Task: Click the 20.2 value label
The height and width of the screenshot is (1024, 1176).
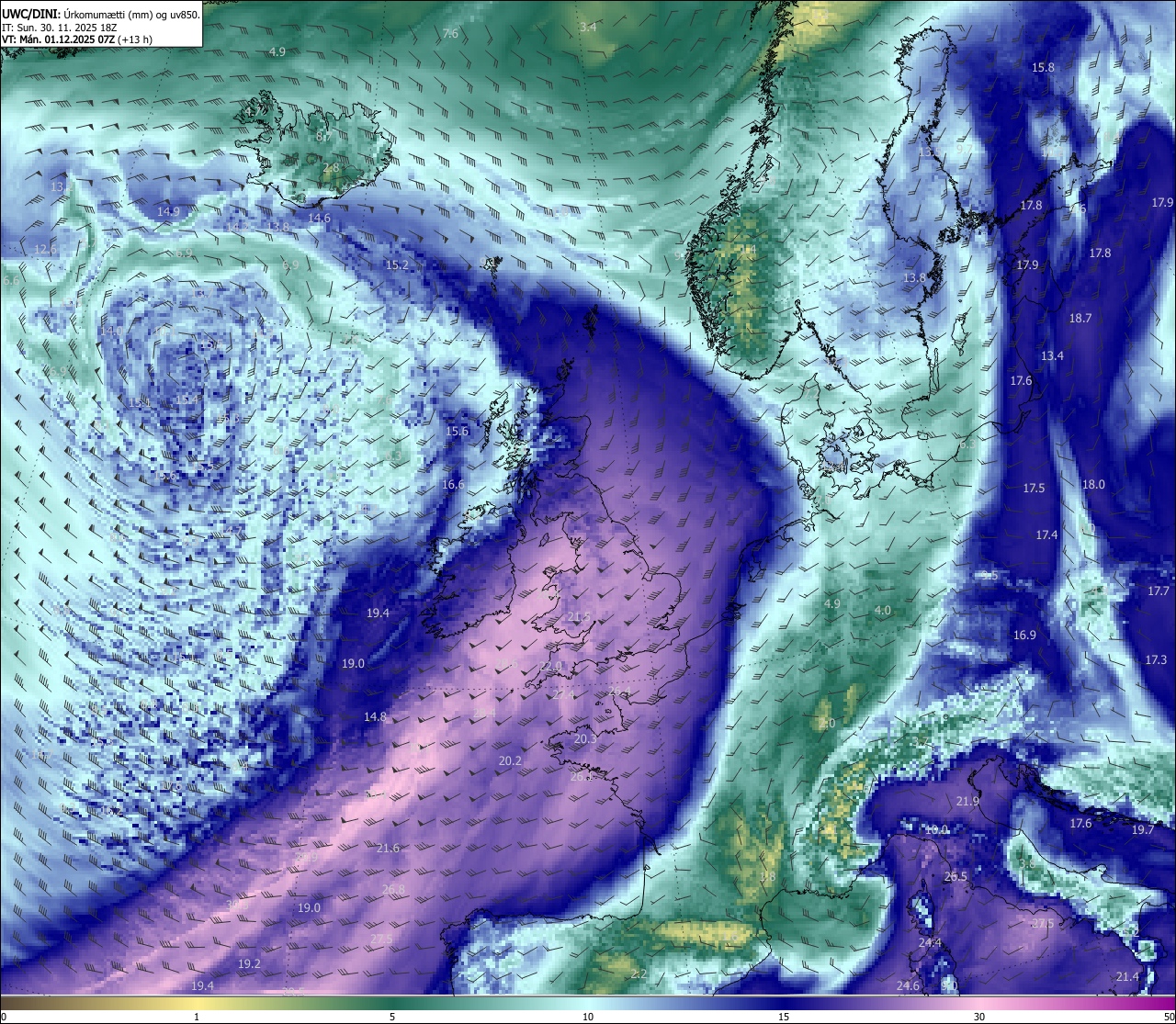Action: (510, 760)
